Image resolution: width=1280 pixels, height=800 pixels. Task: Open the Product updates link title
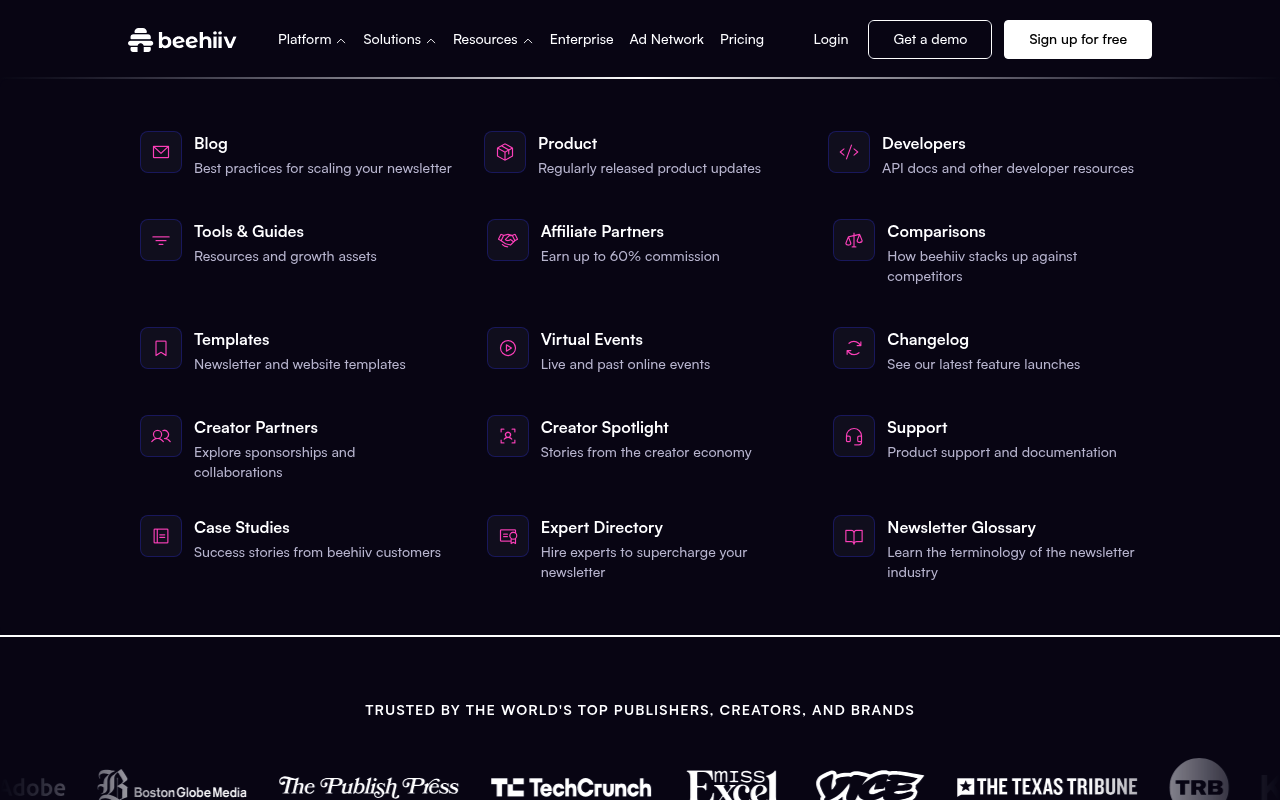567,143
